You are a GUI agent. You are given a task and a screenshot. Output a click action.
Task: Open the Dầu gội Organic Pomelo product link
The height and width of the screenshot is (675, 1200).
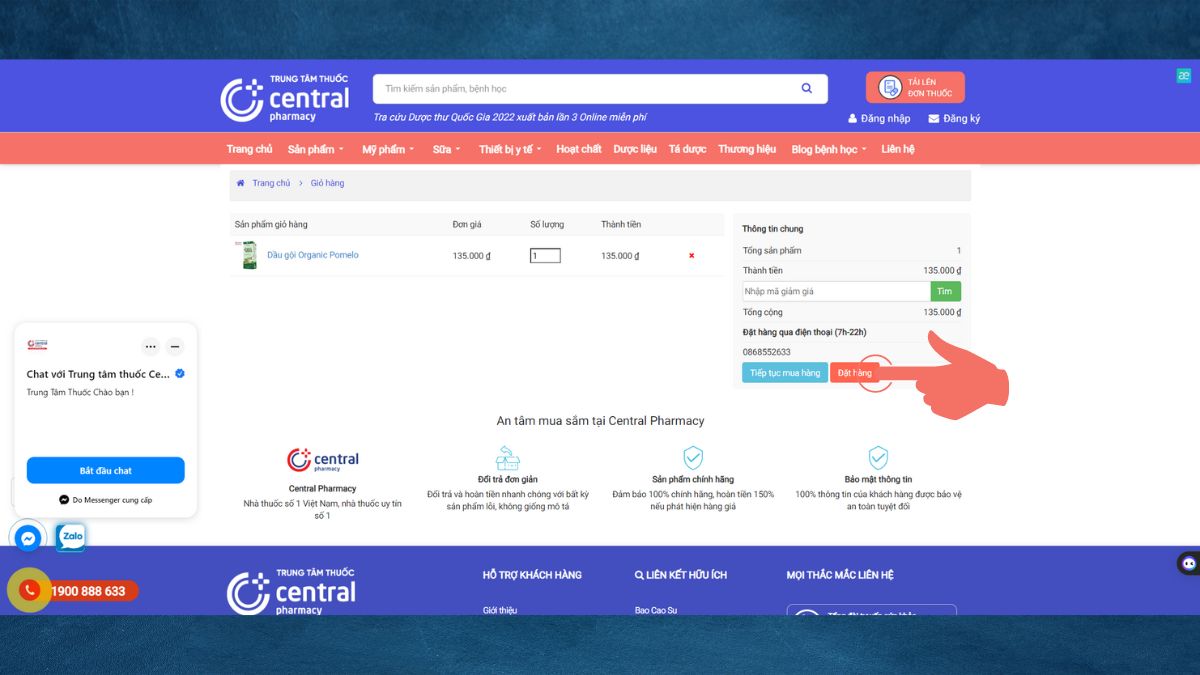click(312, 255)
